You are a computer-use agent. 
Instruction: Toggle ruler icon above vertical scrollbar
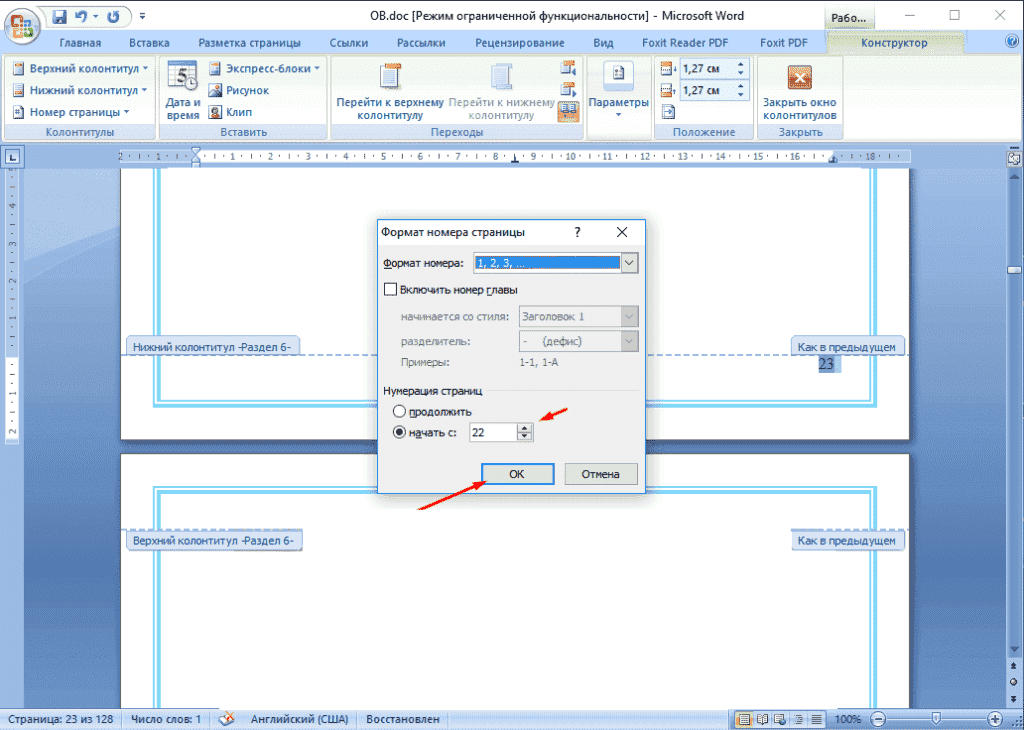pyautogui.click(x=1014, y=157)
